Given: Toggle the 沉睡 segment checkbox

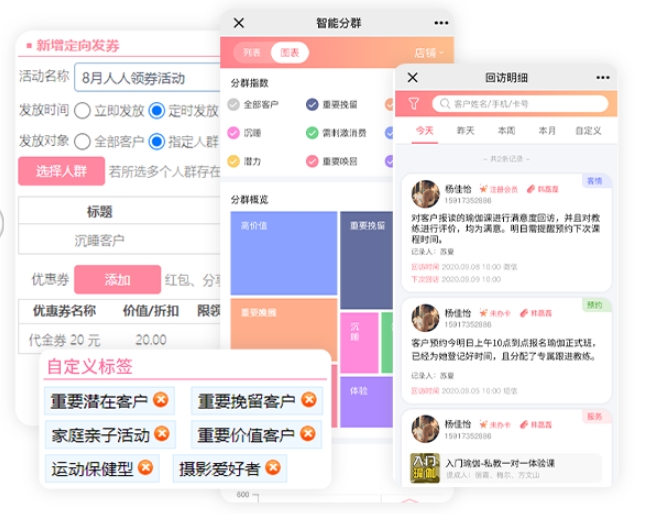Looking at the screenshot, I should 233,132.
